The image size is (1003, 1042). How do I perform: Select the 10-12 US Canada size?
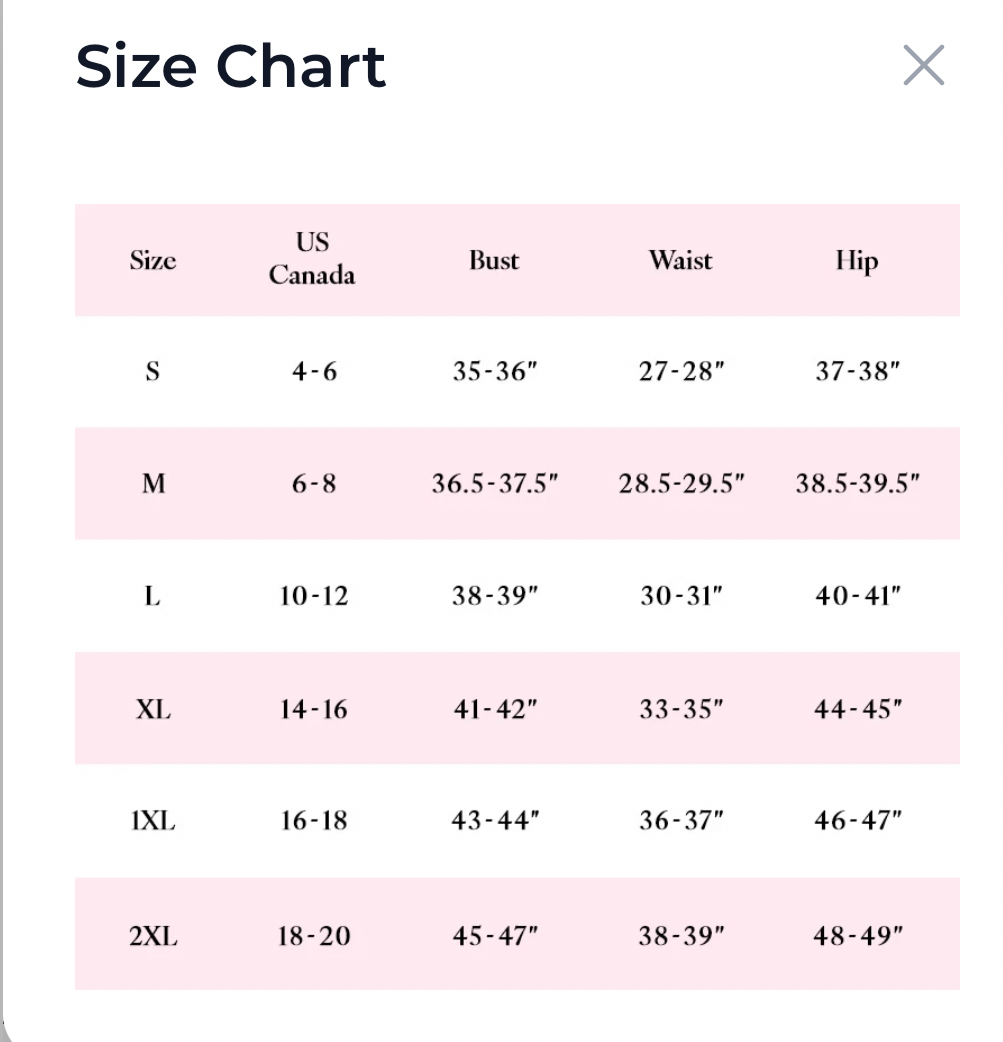314,597
